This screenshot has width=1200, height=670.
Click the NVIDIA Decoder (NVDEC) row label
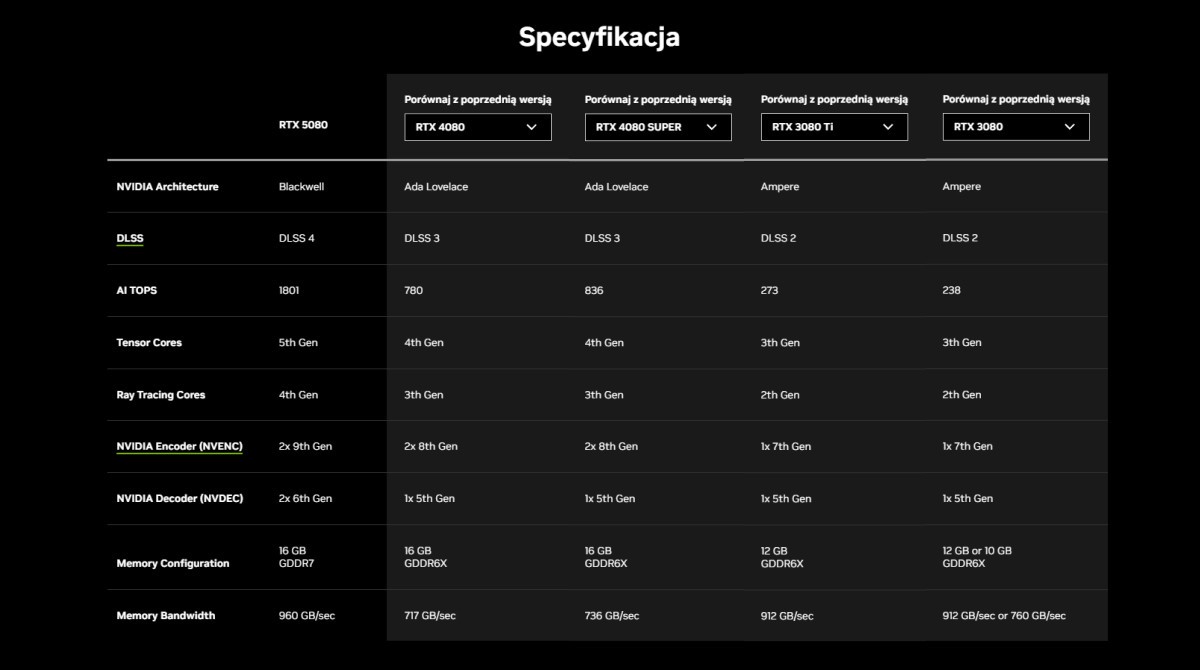(x=179, y=498)
